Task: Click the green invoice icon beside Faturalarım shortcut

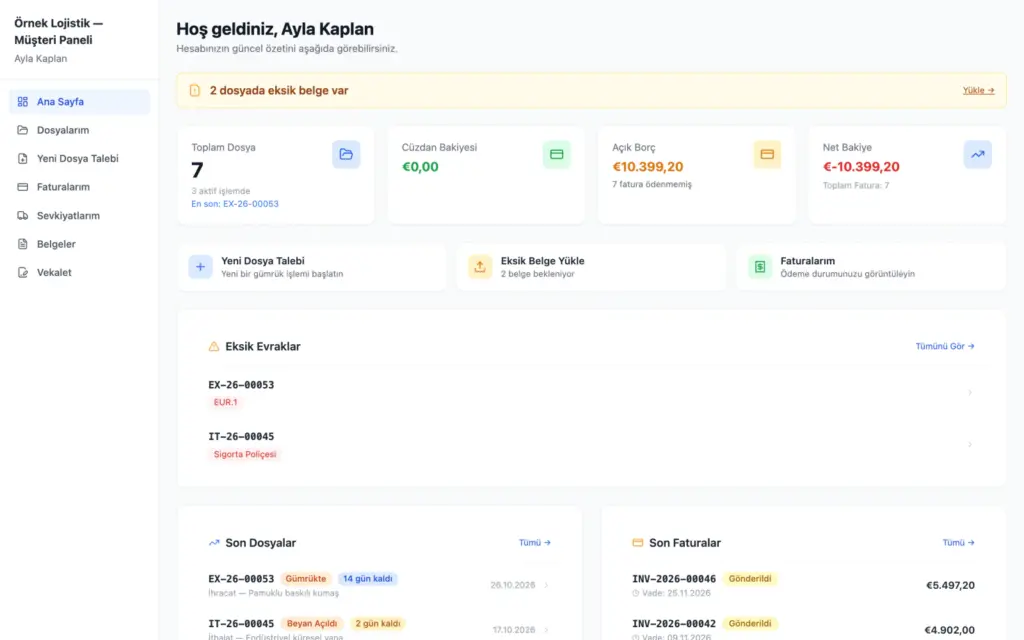Action: pyautogui.click(x=760, y=267)
